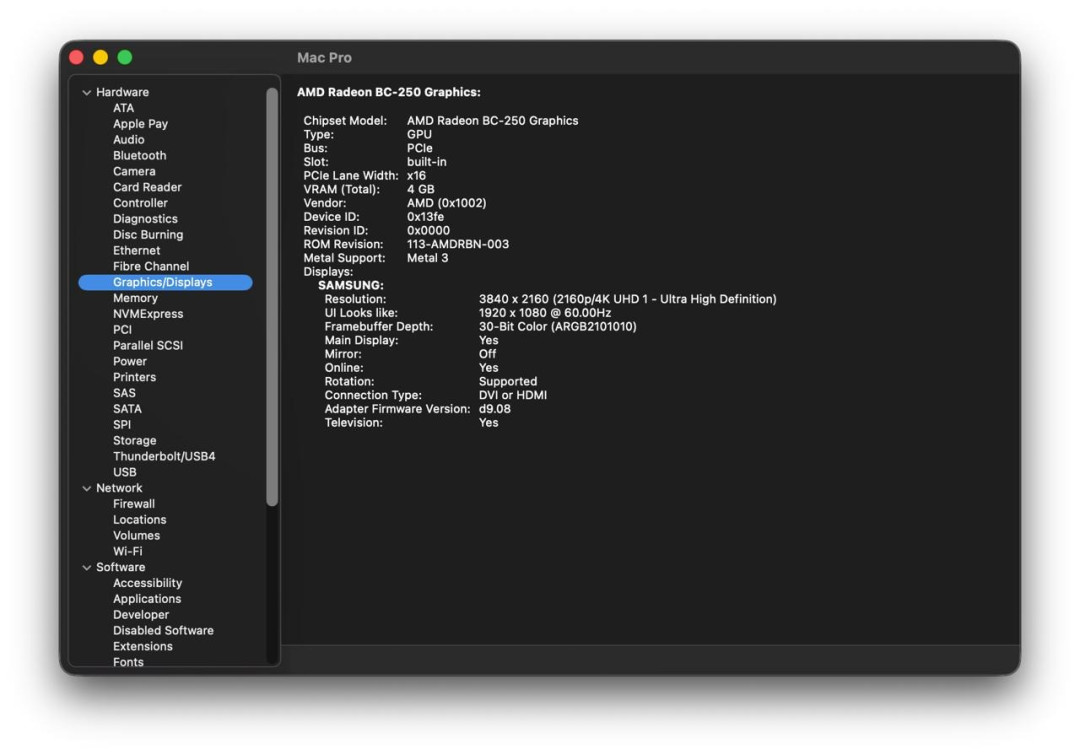This screenshot has height=754, width=1080.
Task: Select Accessibility under Software
Action: click(x=147, y=583)
